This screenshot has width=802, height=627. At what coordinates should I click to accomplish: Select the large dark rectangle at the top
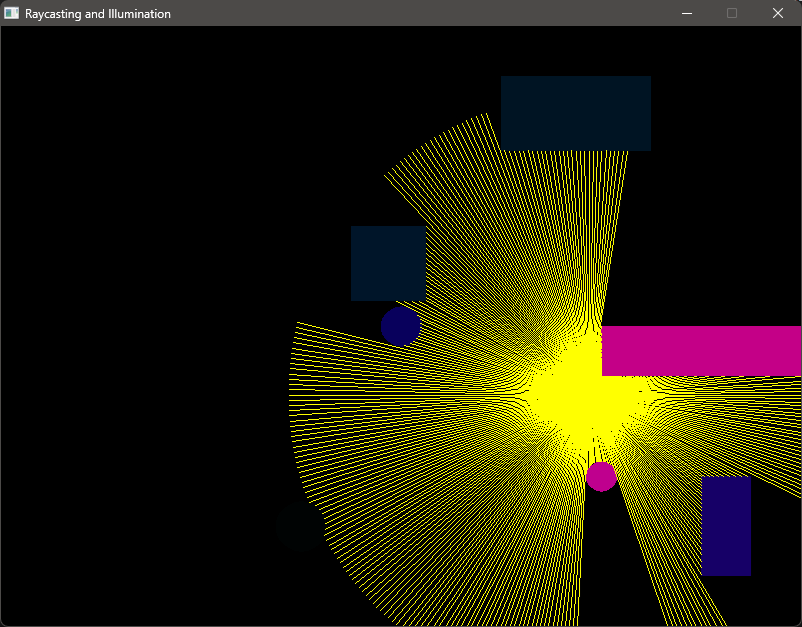[575, 113]
